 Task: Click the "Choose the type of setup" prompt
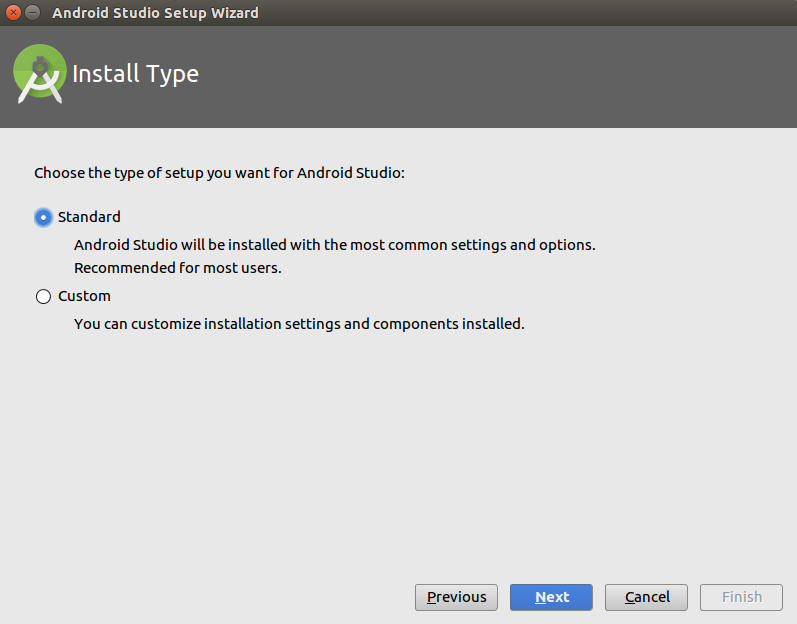click(x=219, y=173)
